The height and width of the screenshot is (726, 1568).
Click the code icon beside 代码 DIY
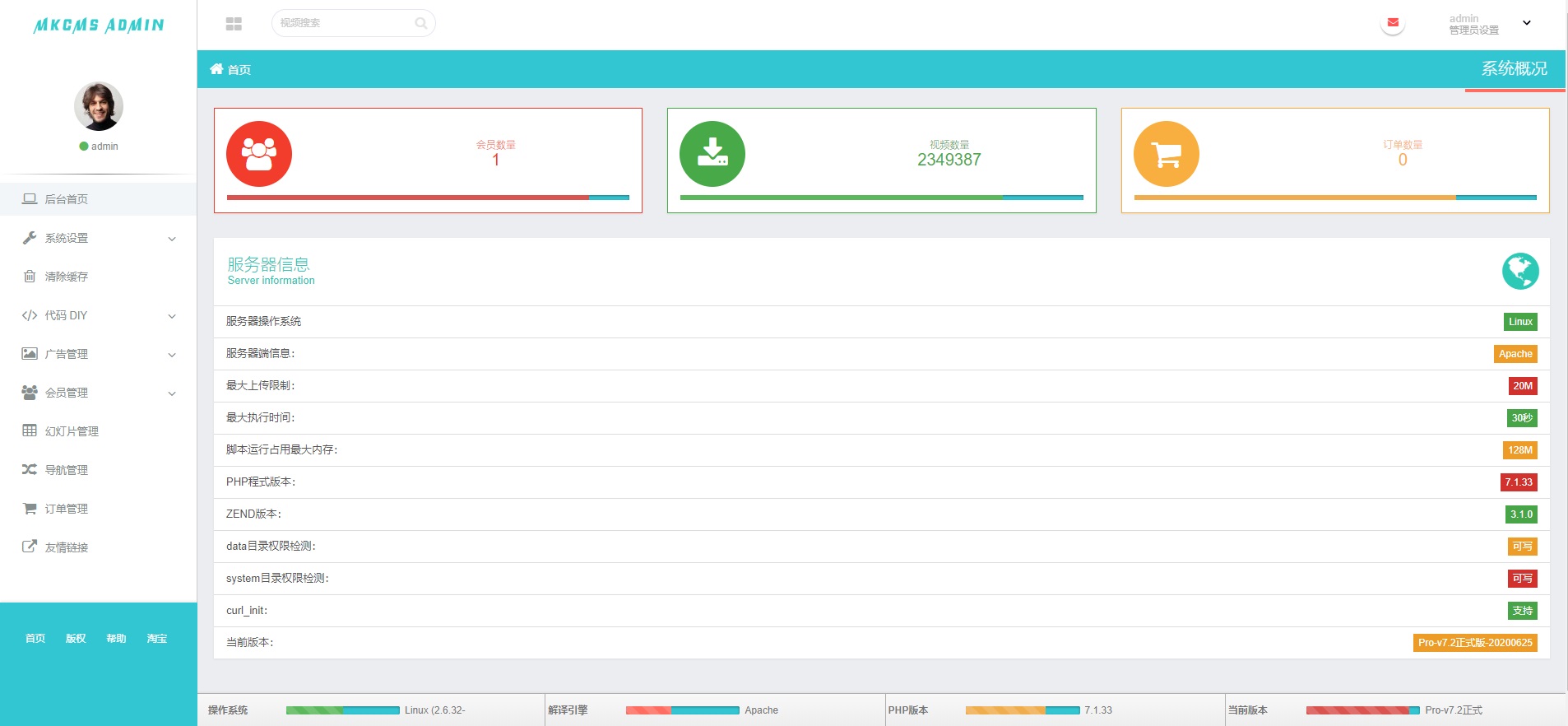click(x=30, y=315)
